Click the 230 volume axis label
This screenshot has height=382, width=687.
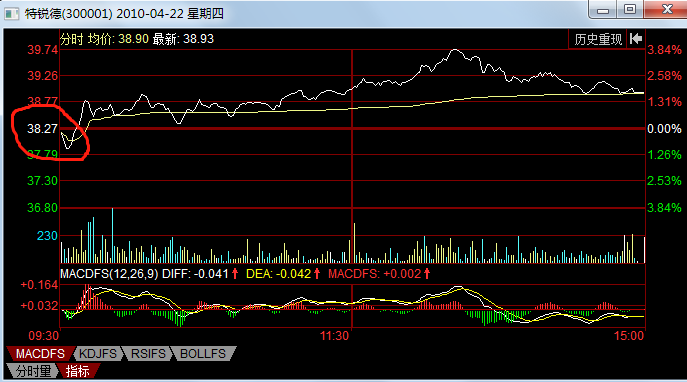47,236
